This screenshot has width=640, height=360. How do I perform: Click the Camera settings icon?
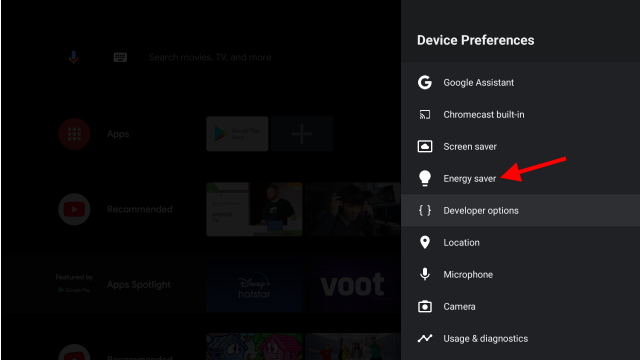tap(424, 306)
